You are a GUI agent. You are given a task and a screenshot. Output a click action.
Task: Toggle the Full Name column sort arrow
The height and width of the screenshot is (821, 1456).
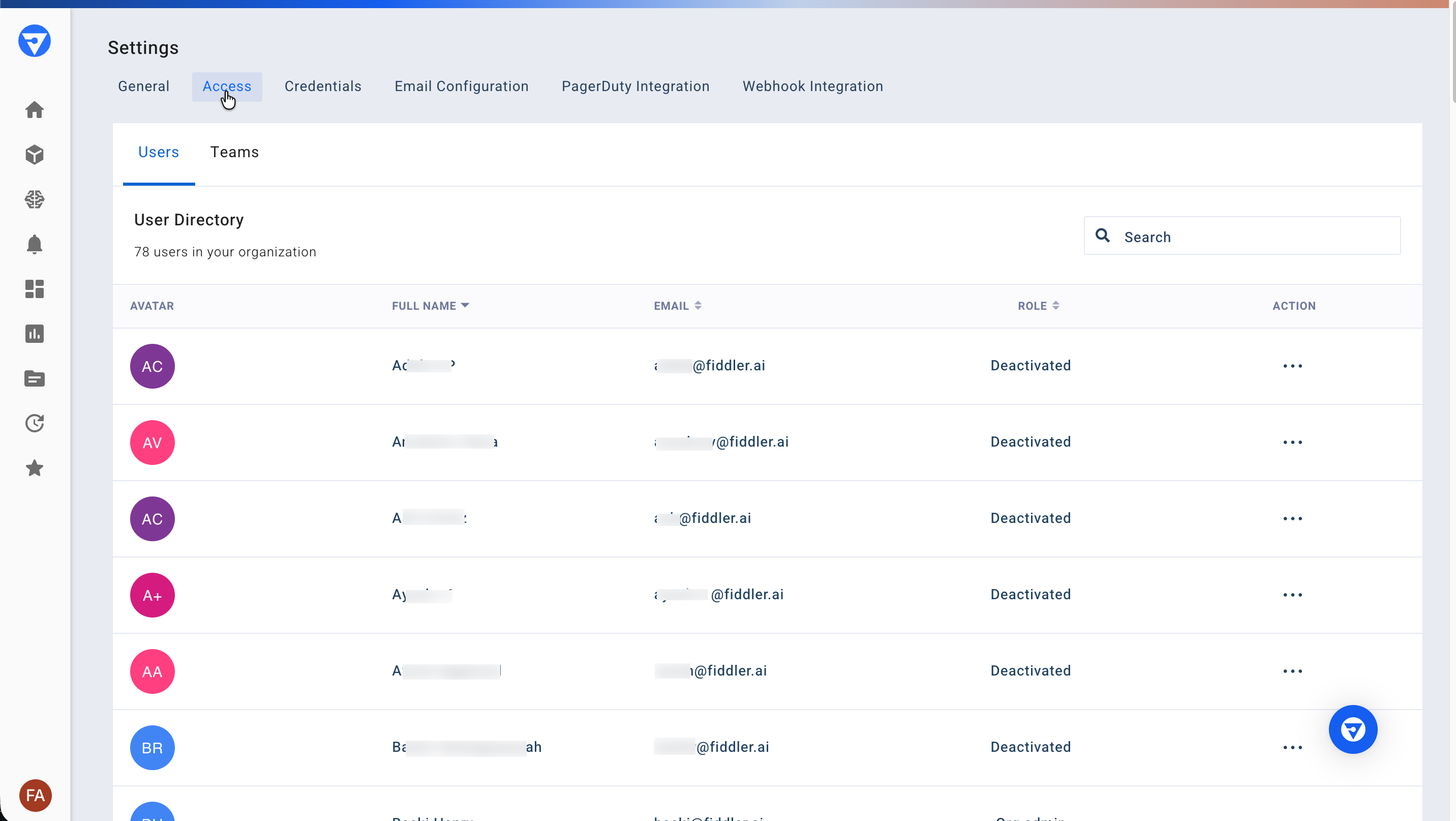pos(466,305)
